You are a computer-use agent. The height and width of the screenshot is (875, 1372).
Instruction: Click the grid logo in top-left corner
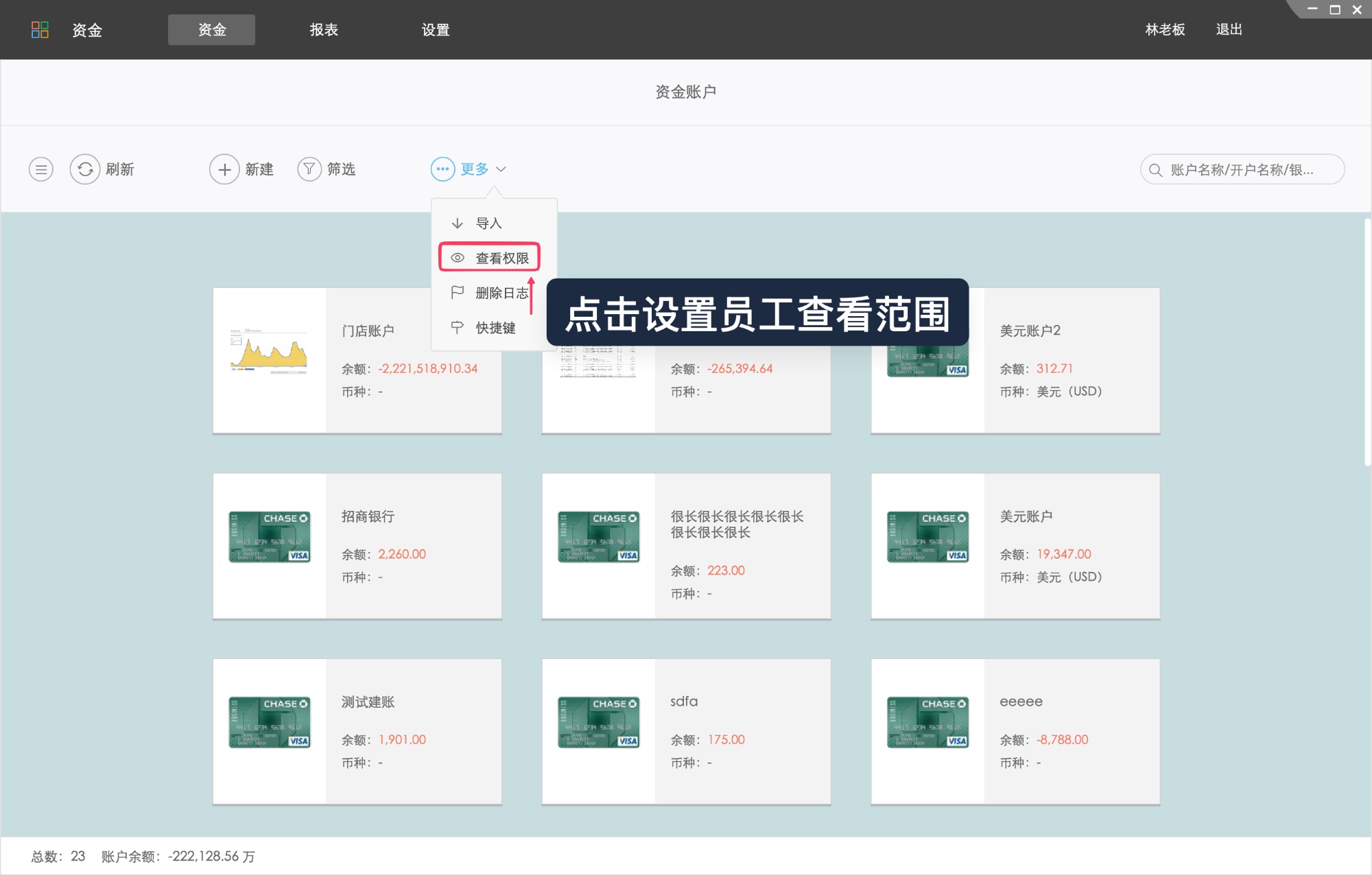40,29
